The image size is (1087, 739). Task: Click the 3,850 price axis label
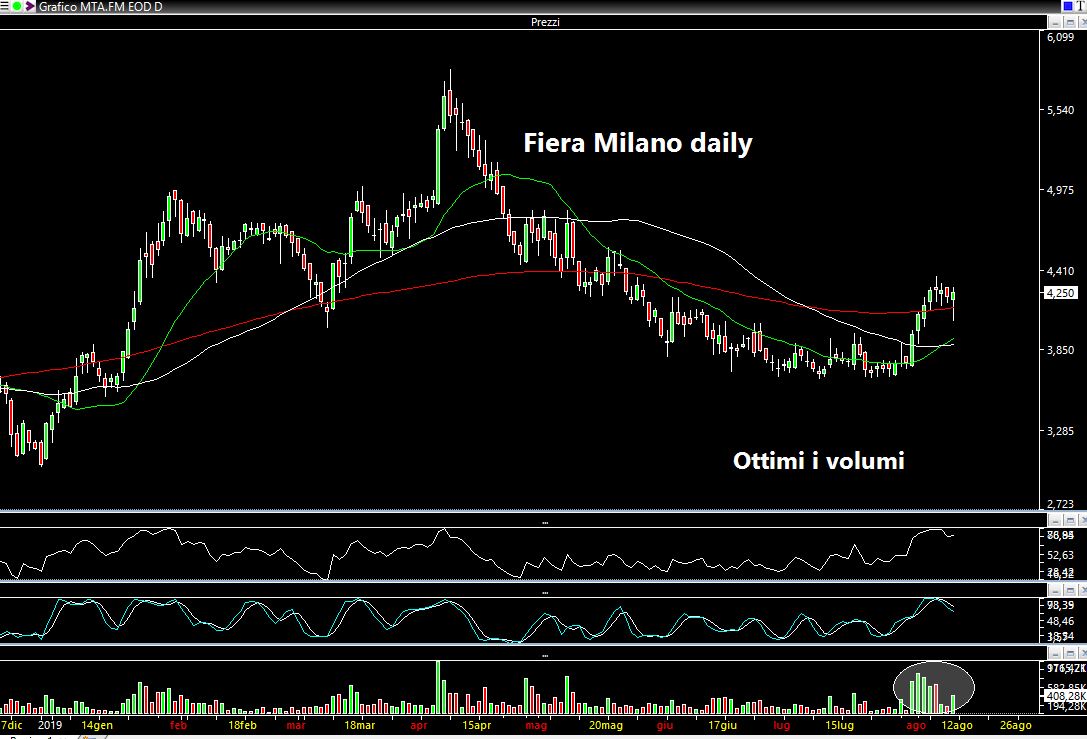(1061, 350)
